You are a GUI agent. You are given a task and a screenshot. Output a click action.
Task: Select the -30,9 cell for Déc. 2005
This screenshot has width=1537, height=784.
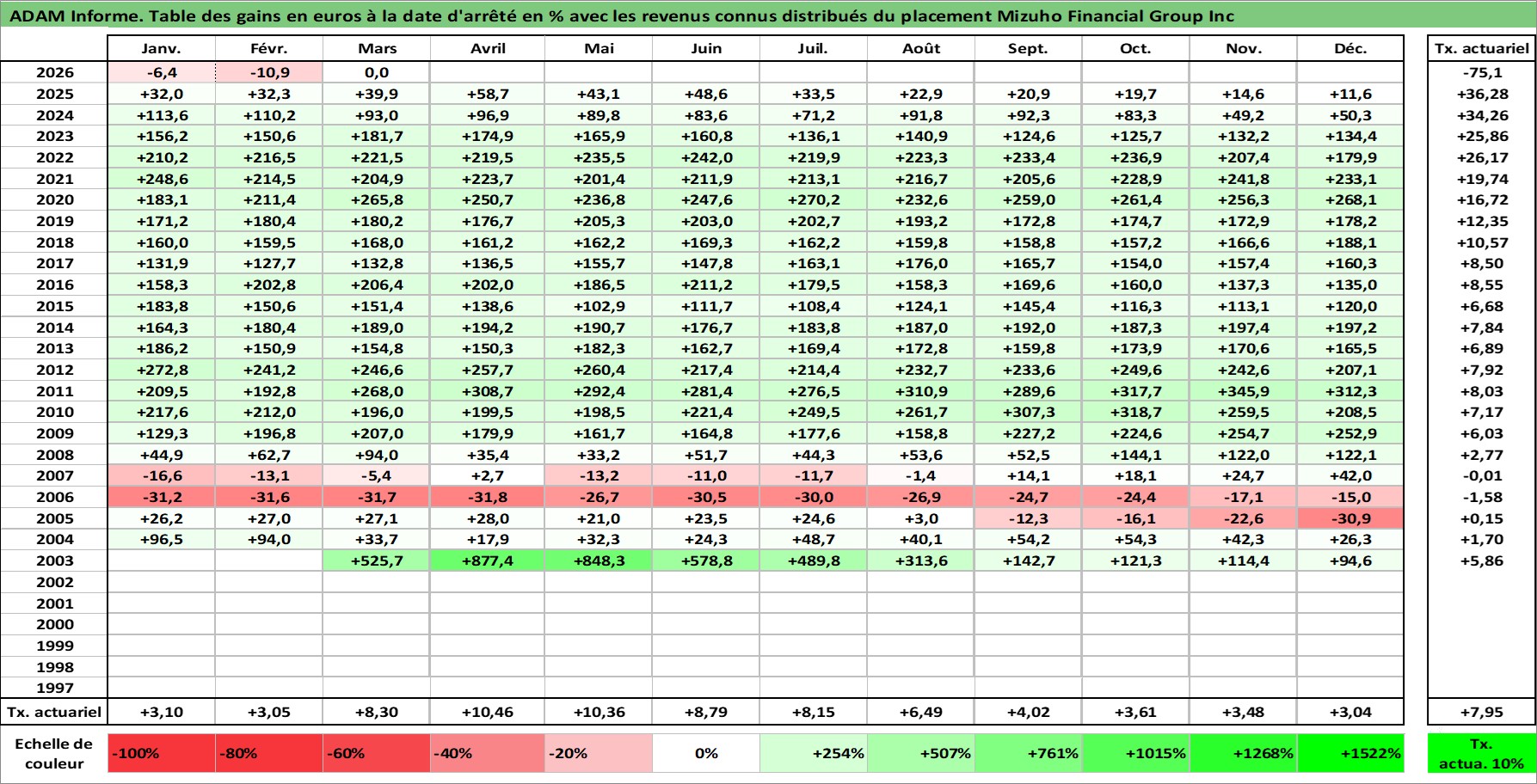click(x=1350, y=518)
